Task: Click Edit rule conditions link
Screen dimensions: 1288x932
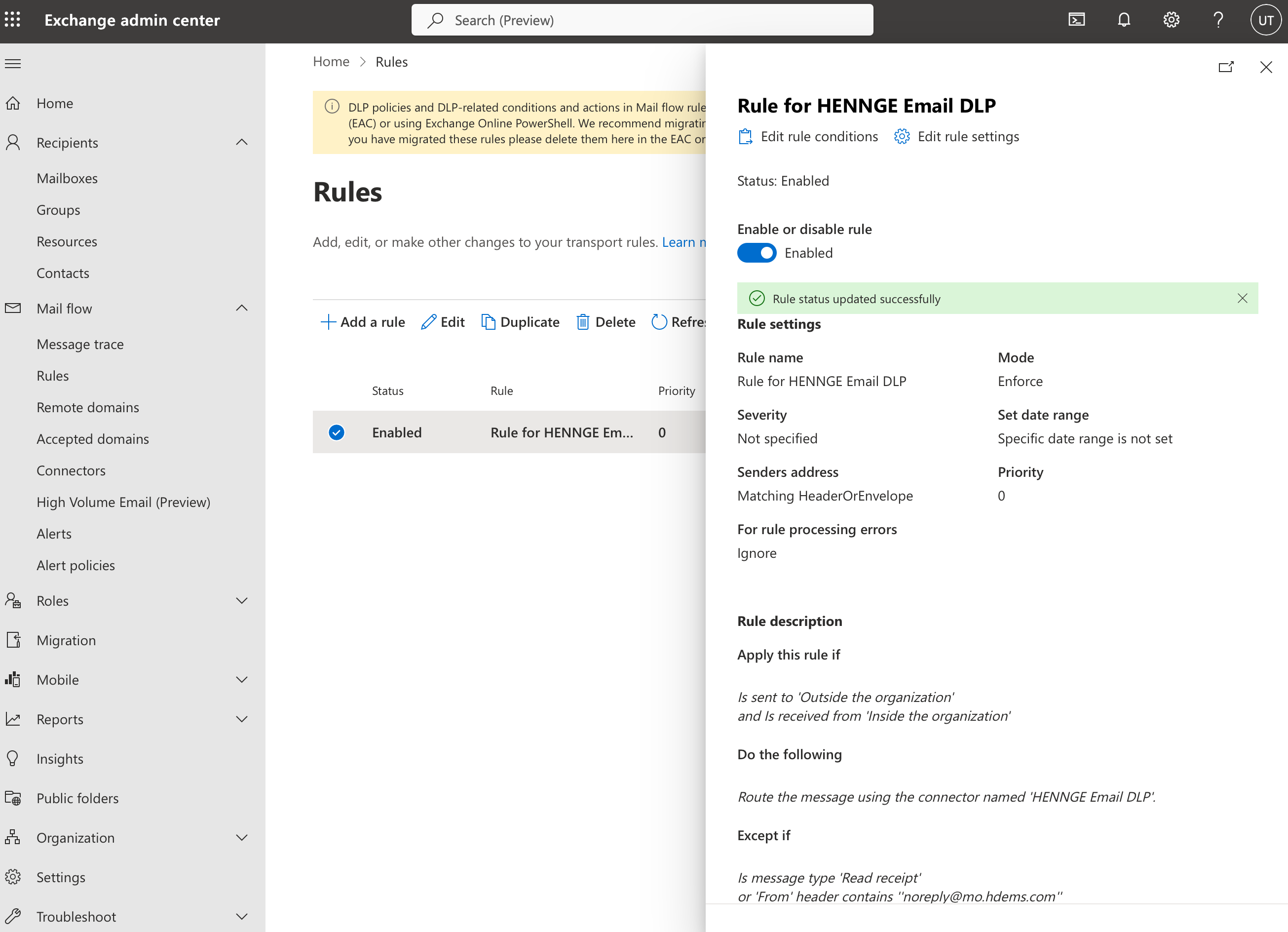Action: pyautogui.click(x=807, y=136)
